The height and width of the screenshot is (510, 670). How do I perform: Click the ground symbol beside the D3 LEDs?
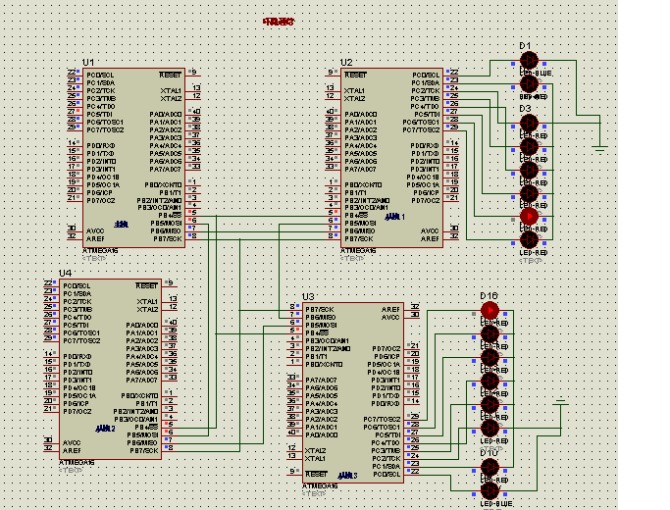[600, 146]
